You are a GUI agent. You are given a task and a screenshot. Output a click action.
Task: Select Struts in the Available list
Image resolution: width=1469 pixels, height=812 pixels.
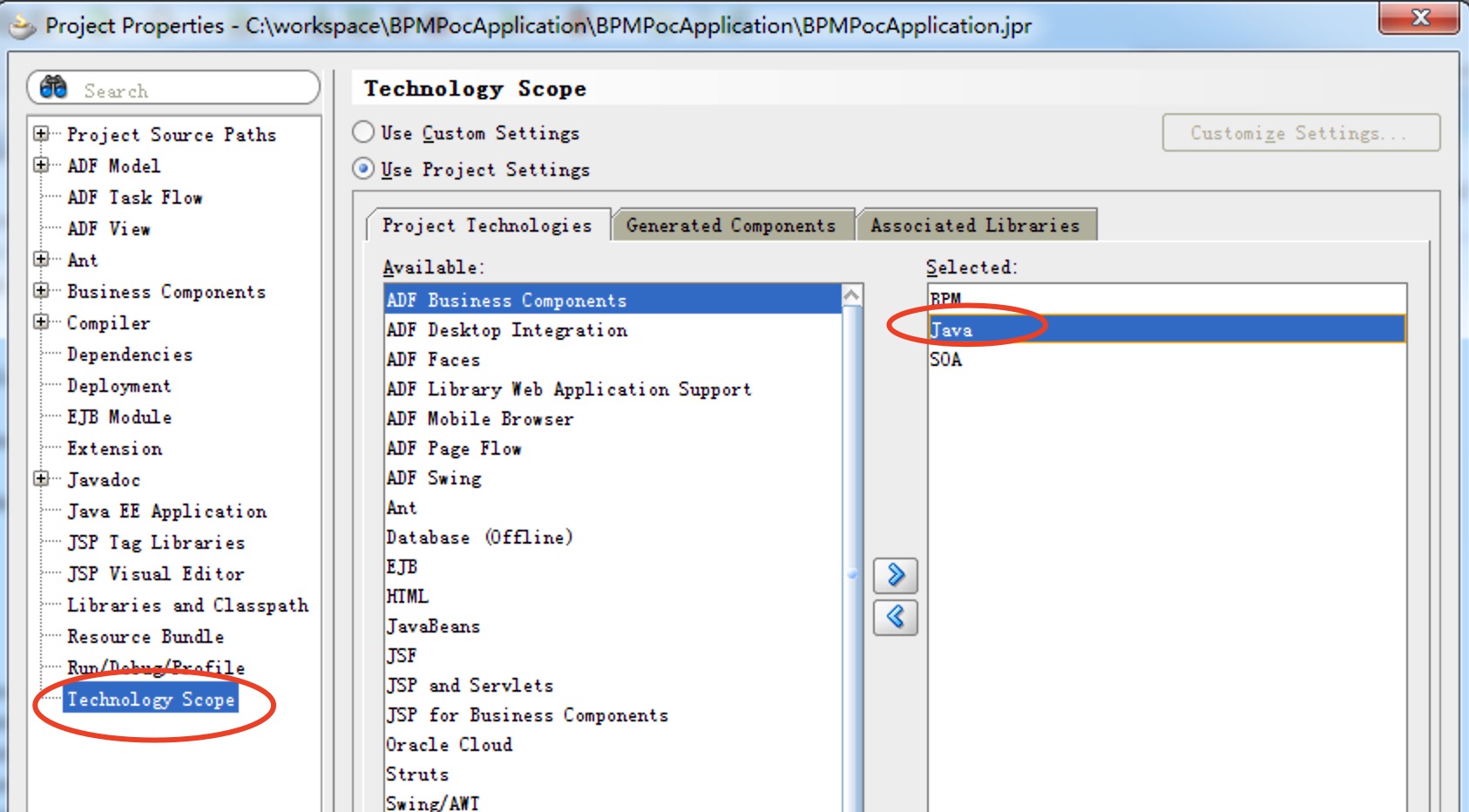(613, 775)
